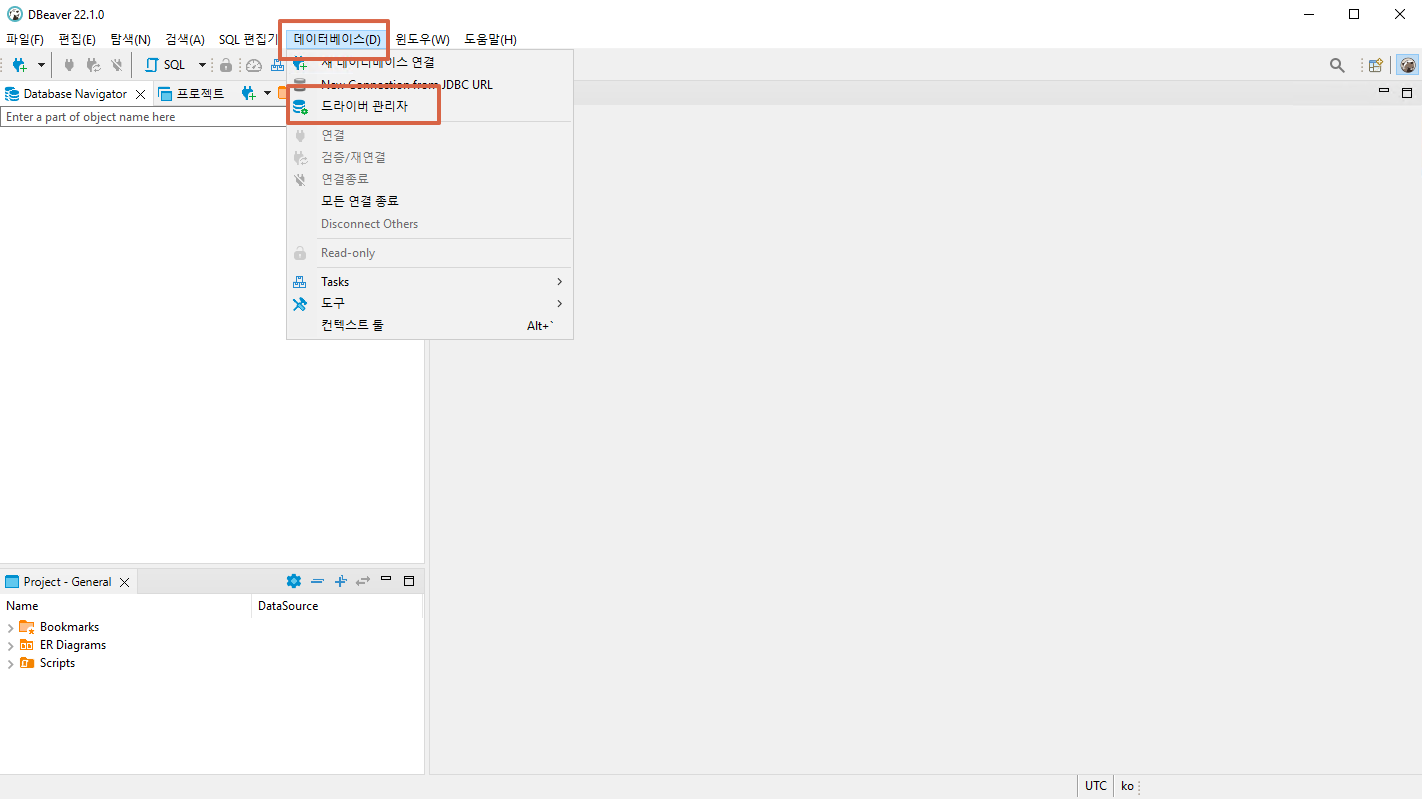Screen dimensions: 1422x799
Task: Open the dropdown arrow beside the main toolbar New Connection icon
Action: pyautogui.click(x=41, y=65)
